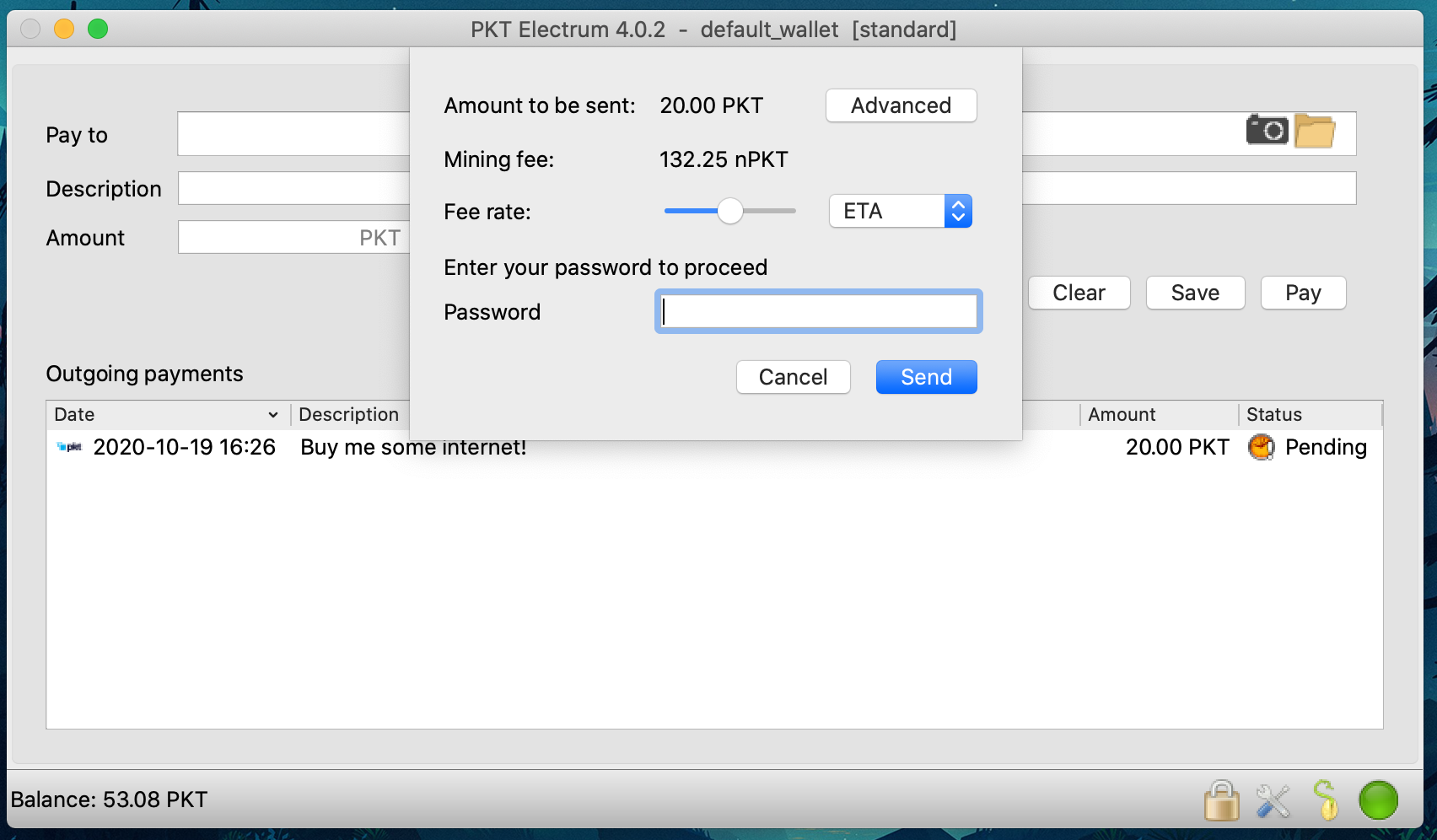Image resolution: width=1437 pixels, height=840 pixels.
Task: Open preferences via the tools icon
Action: tap(1273, 800)
